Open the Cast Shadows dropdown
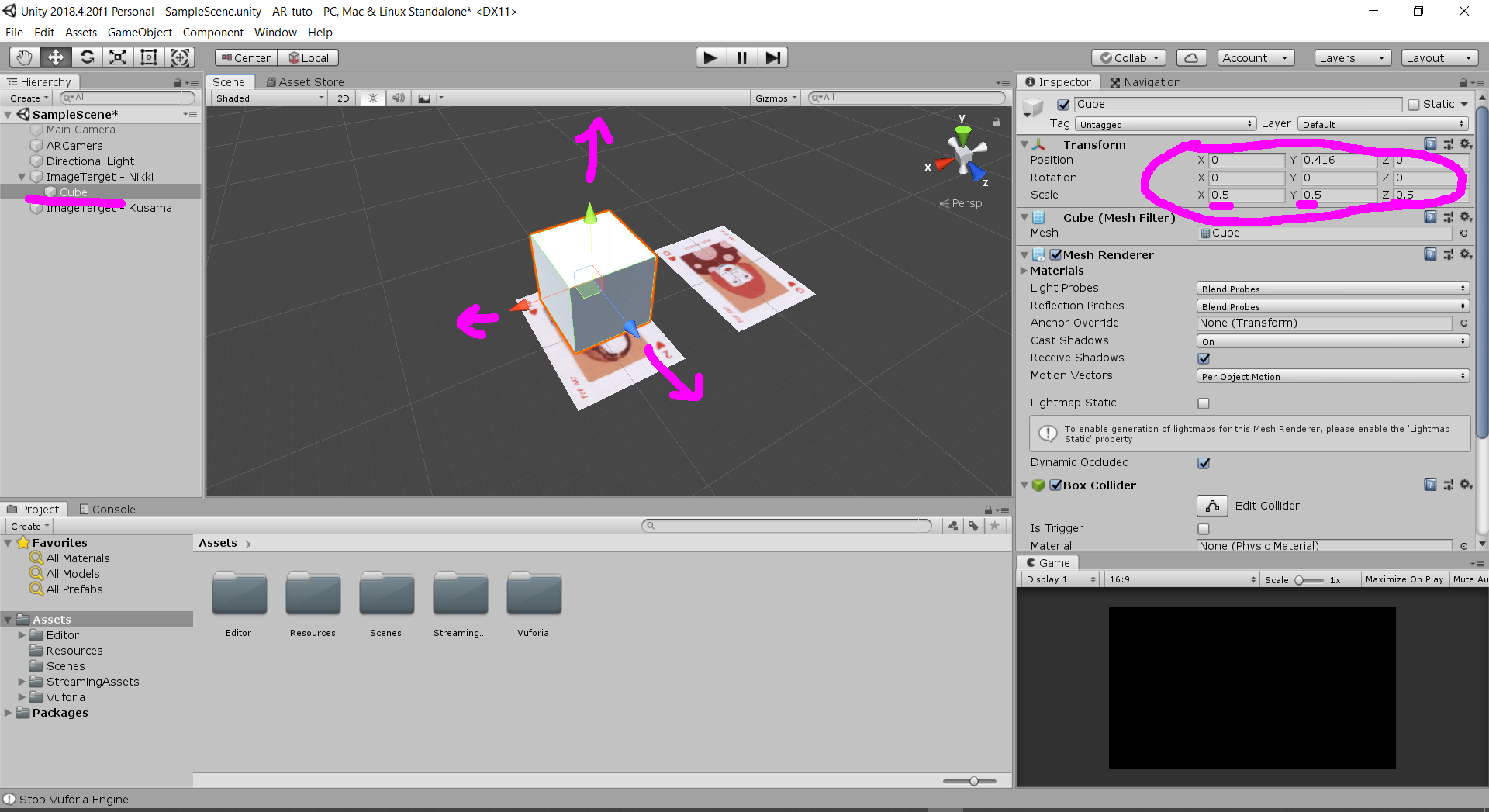This screenshot has width=1489, height=812. [x=1332, y=341]
